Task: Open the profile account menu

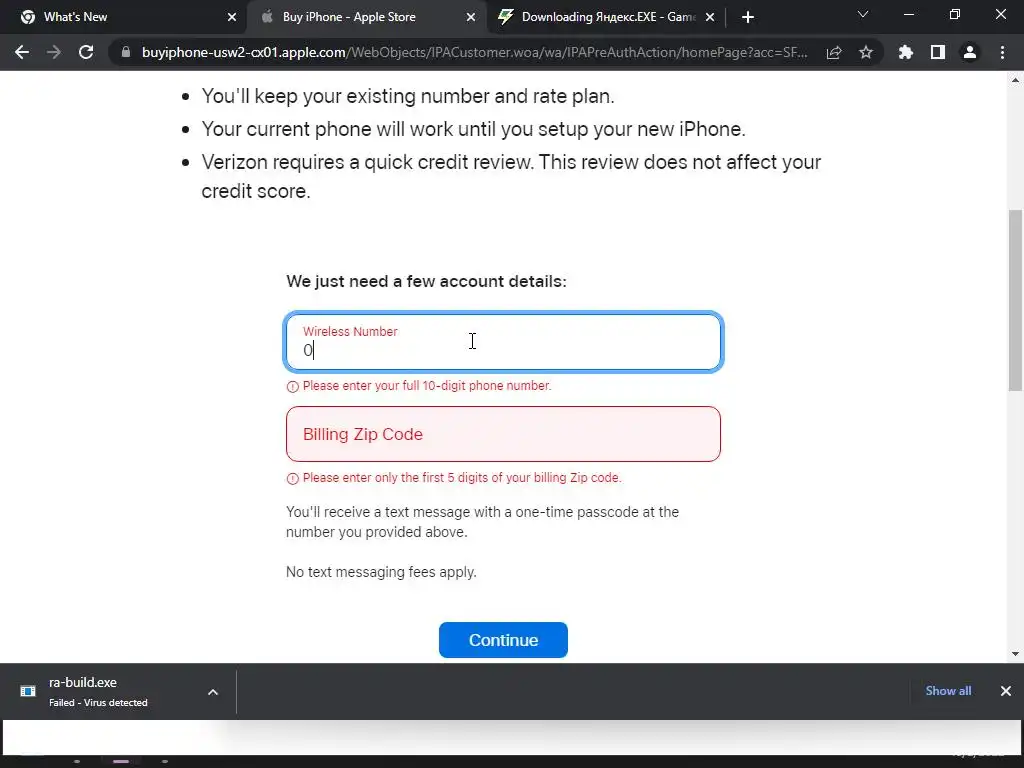Action: coord(970,52)
